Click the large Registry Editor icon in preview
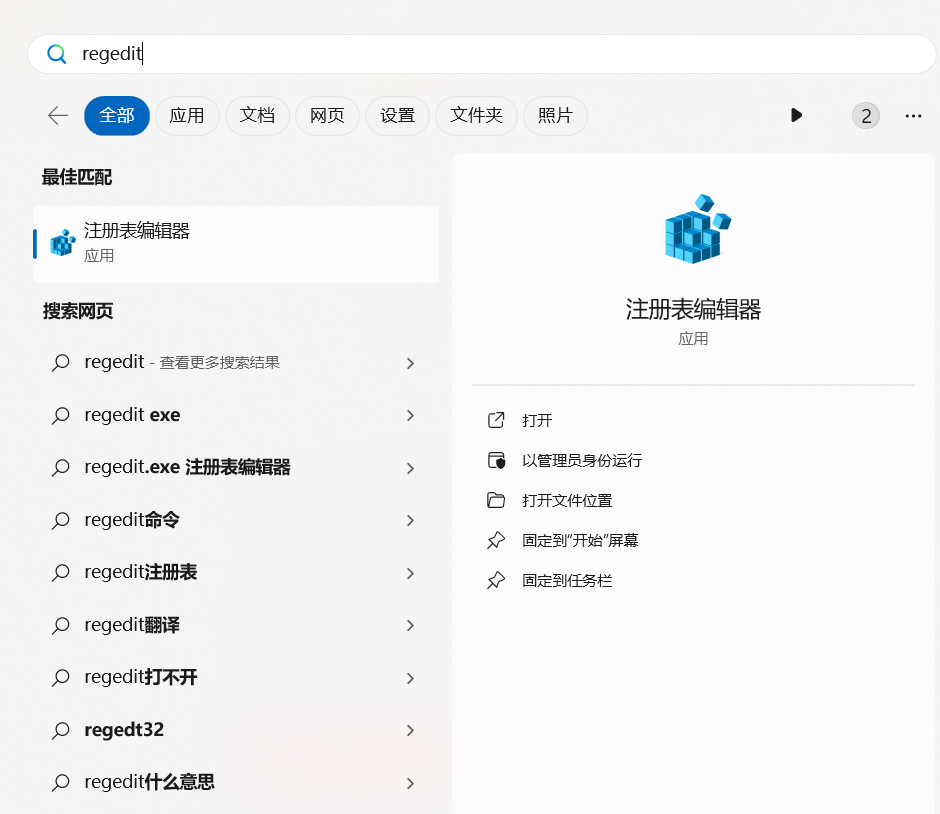 (x=695, y=229)
